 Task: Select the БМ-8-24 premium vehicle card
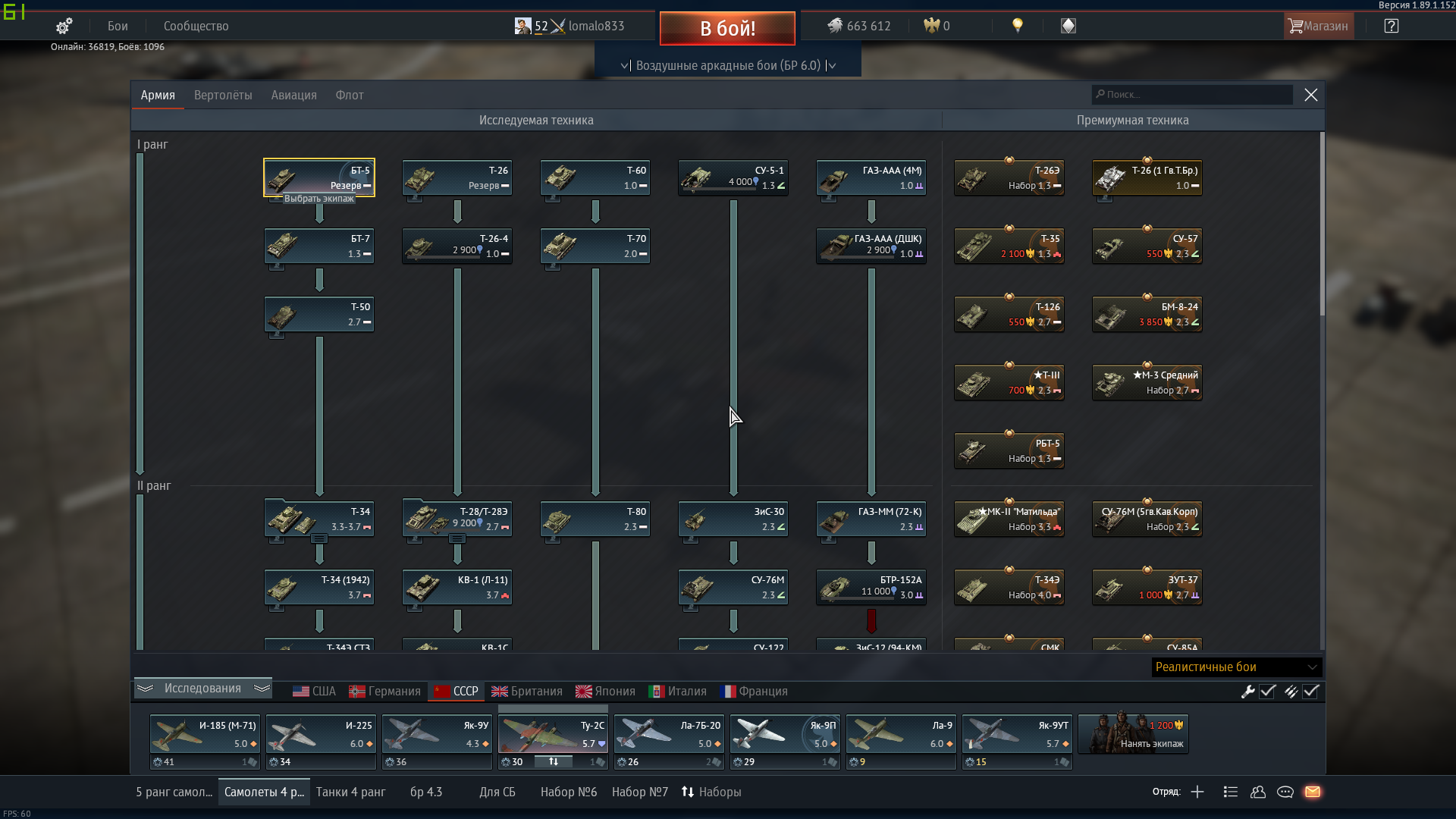click(x=1147, y=314)
